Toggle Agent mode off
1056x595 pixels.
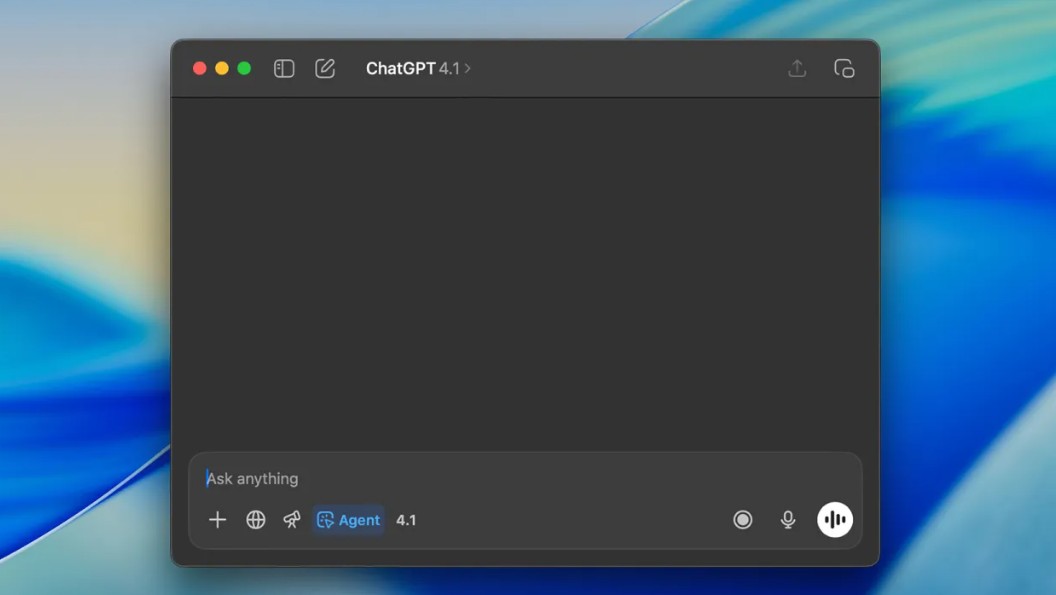(348, 520)
